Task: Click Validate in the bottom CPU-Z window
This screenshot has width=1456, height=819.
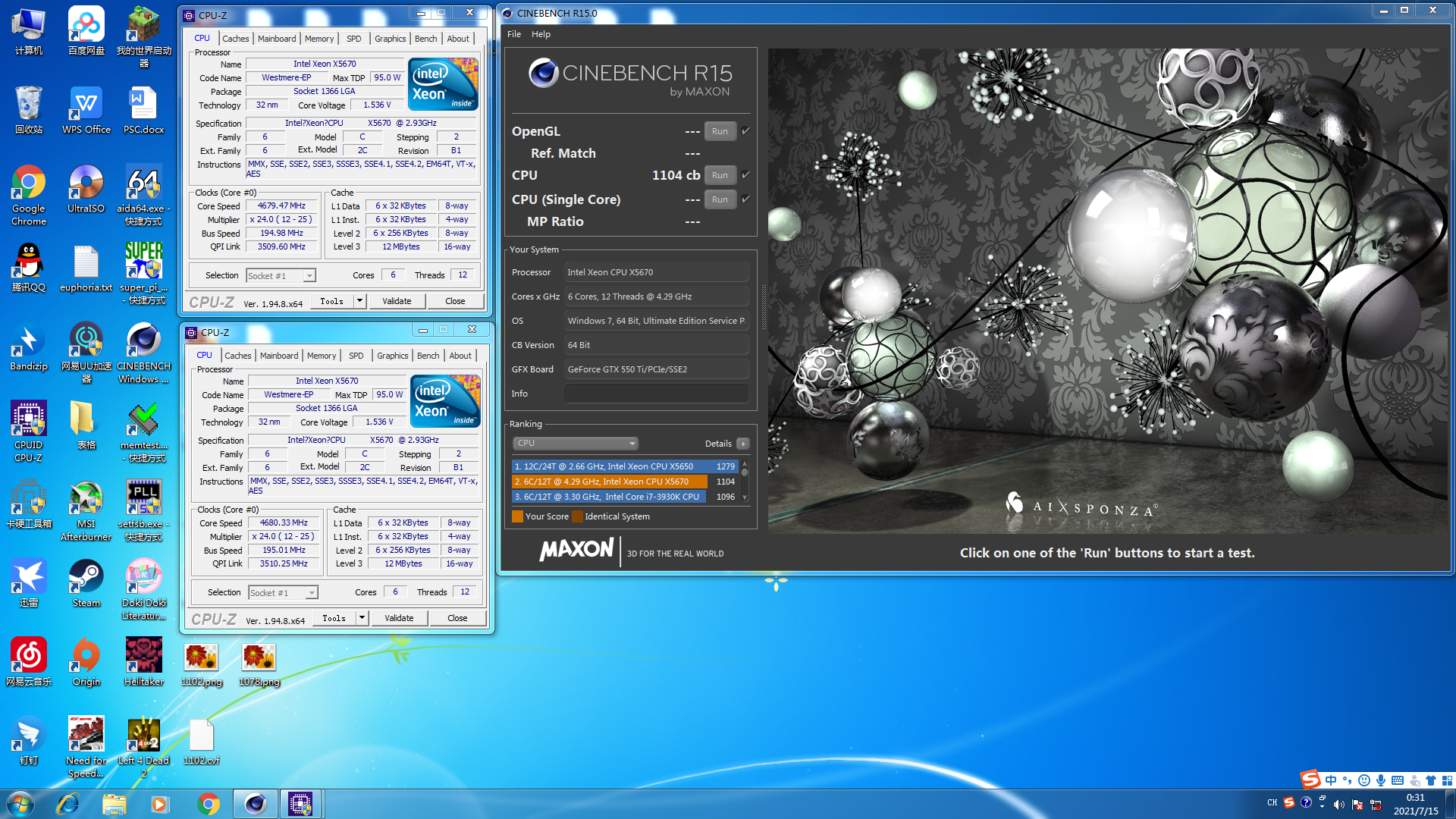Action: point(399,618)
